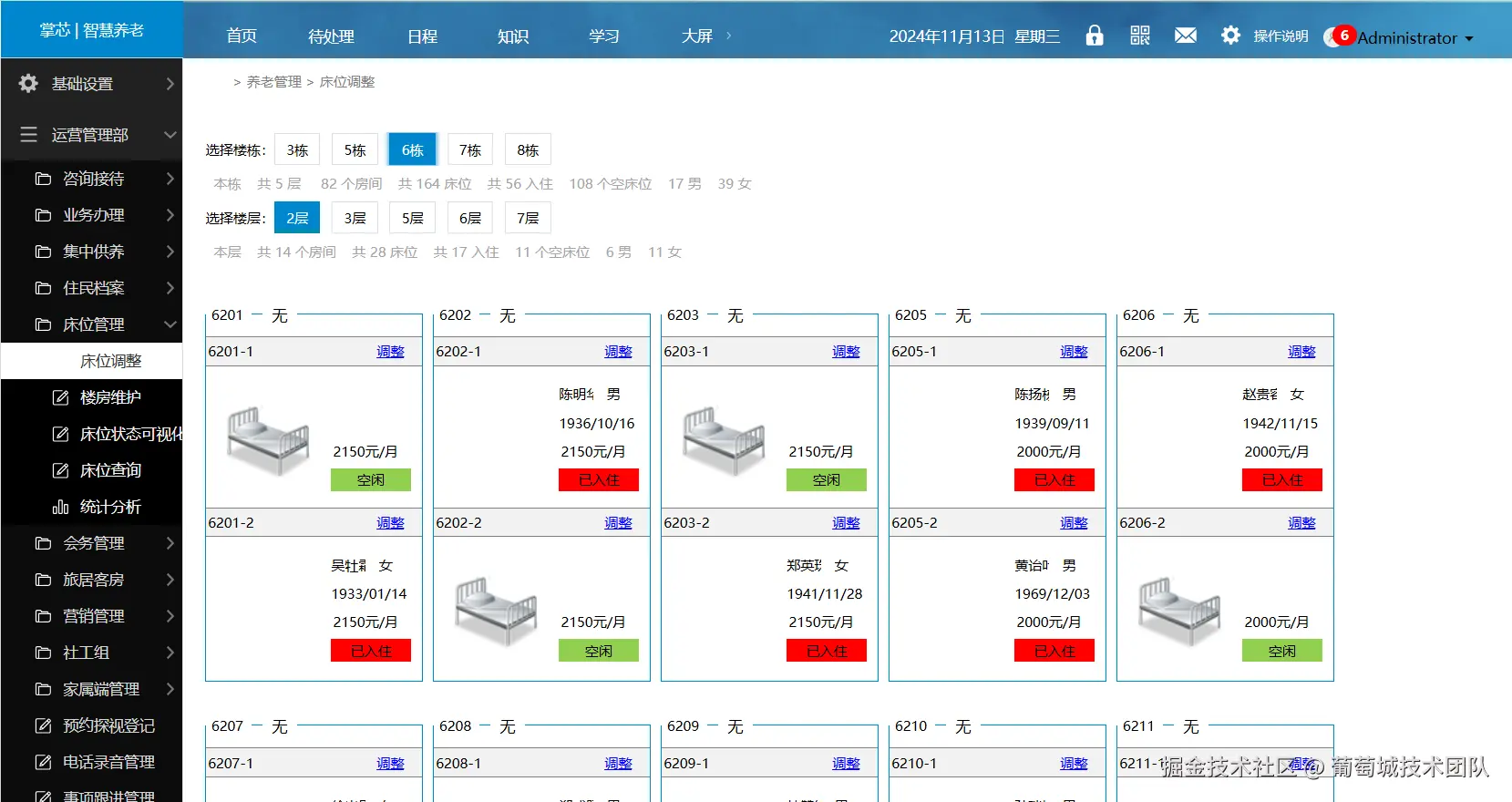
Task: Open the QR code icon
Action: (x=1140, y=36)
